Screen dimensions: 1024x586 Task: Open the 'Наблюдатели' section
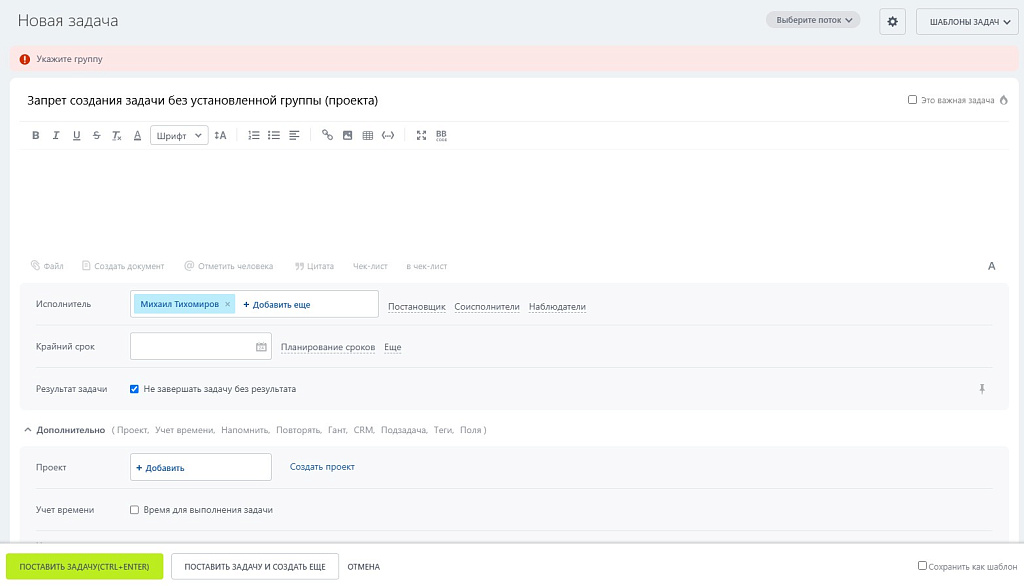[x=557, y=307]
